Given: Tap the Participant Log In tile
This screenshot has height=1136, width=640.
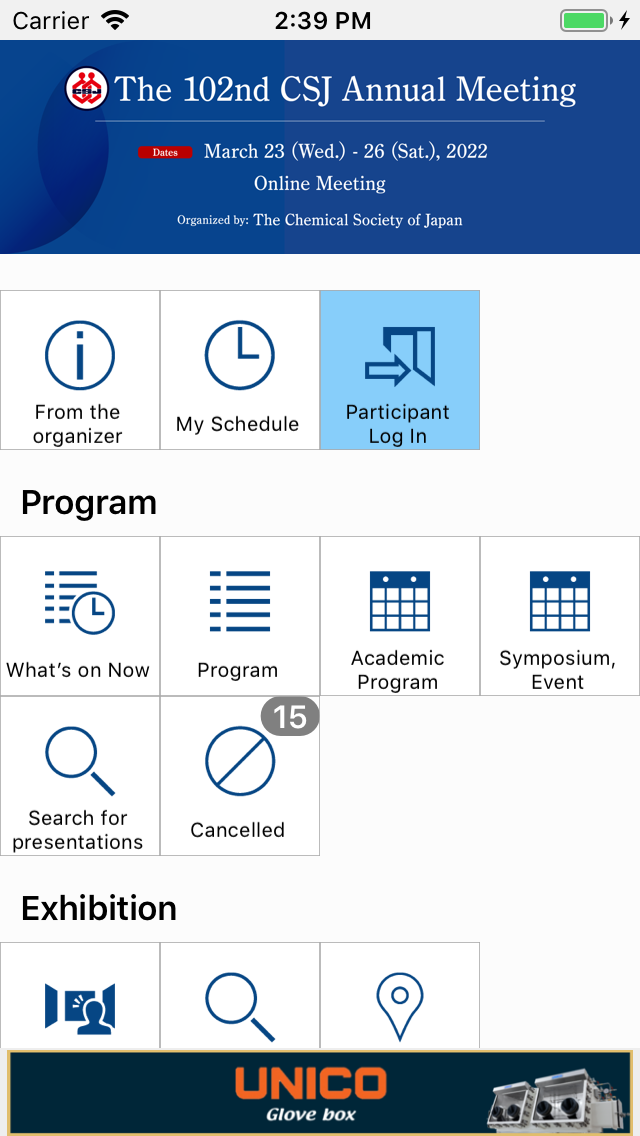Looking at the screenshot, I should (400, 370).
